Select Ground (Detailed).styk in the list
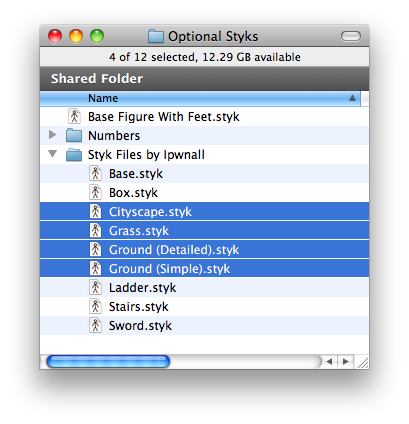The width and height of the screenshot is (409, 424). click(x=204, y=250)
